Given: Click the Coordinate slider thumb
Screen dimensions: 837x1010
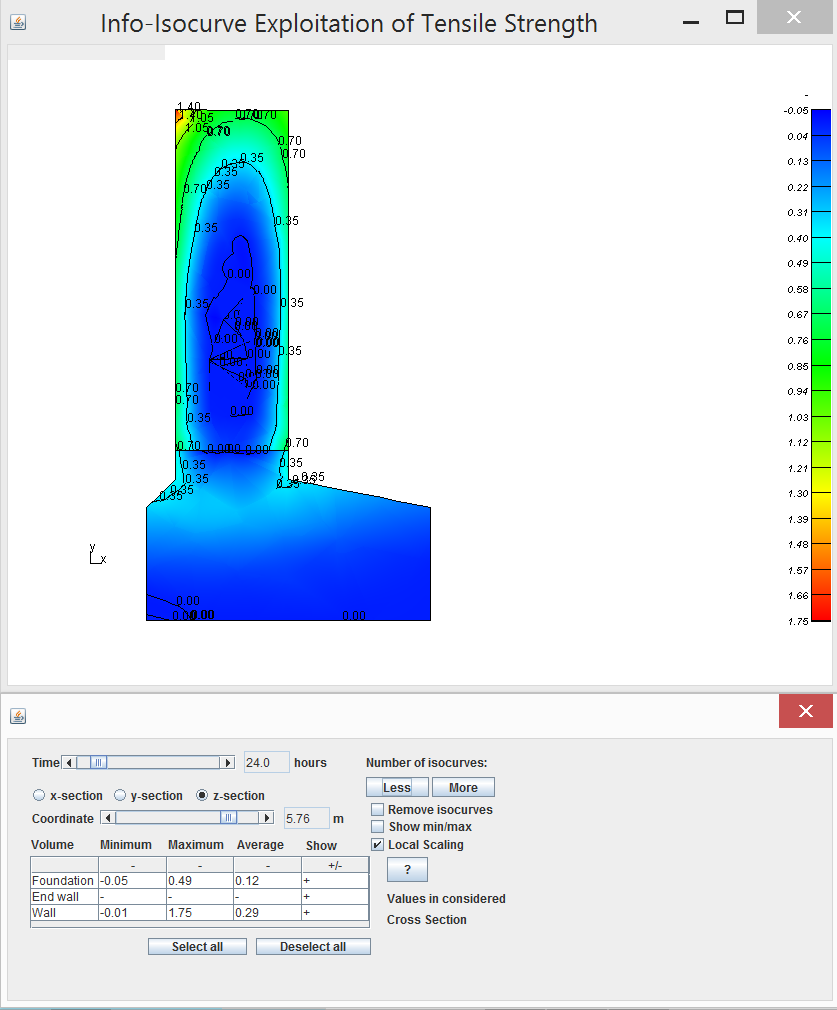Looking at the screenshot, I should 228,818.
